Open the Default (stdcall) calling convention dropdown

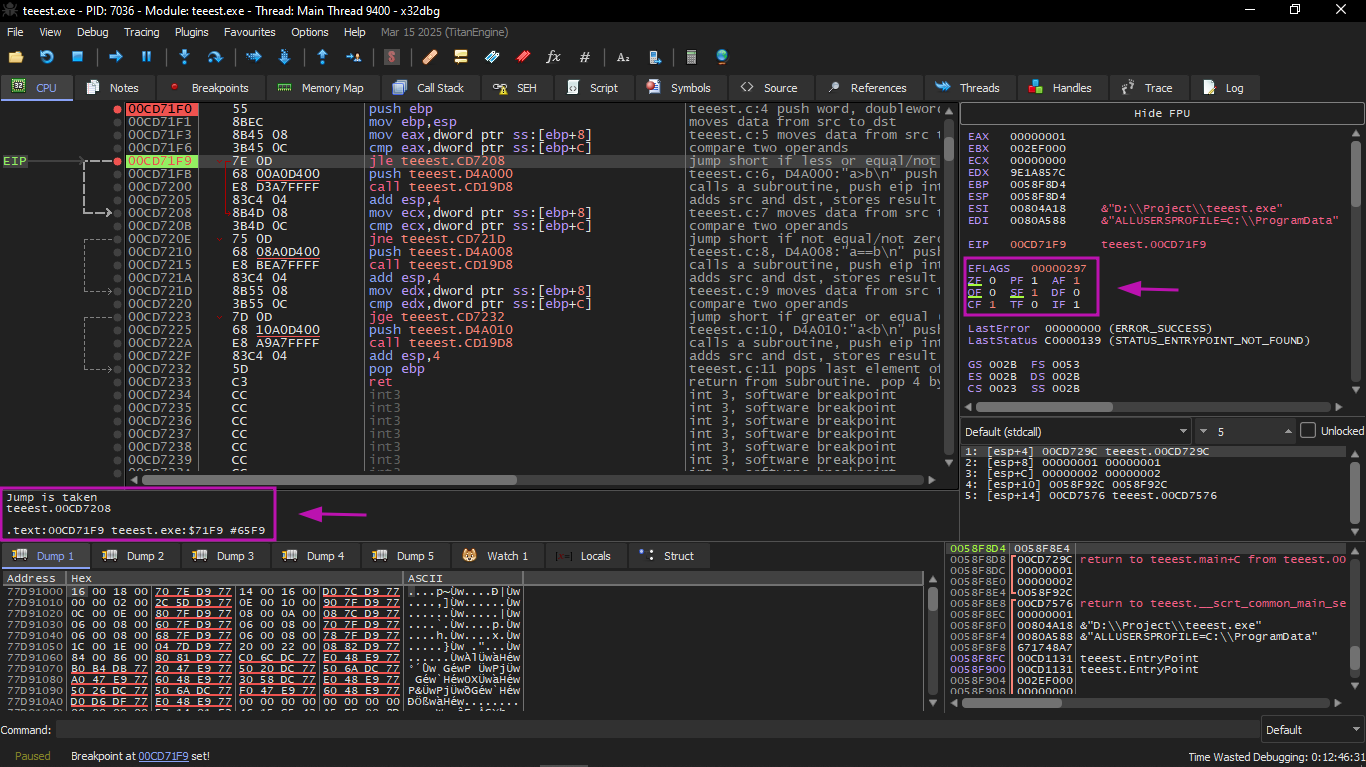click(1075, 431)
